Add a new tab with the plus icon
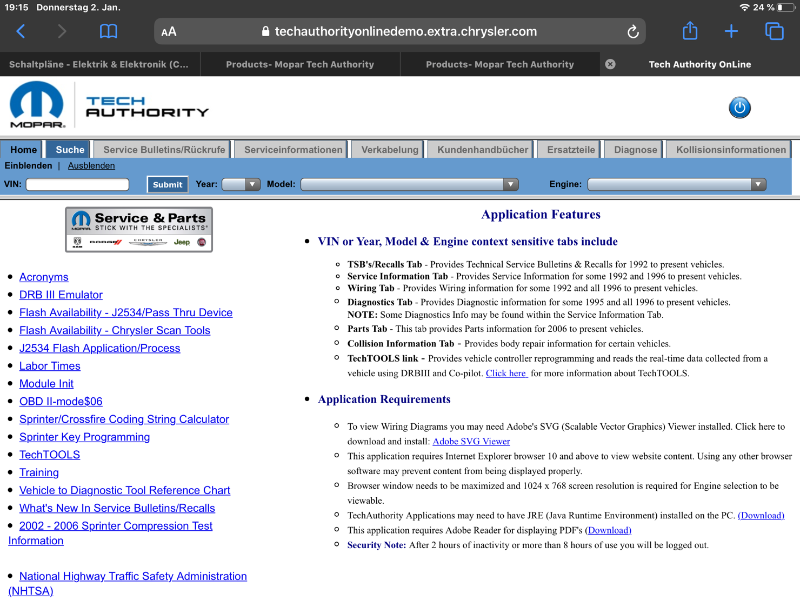This screenshot has width=800, height=600. pyautogui.click(x=731, y=32)
